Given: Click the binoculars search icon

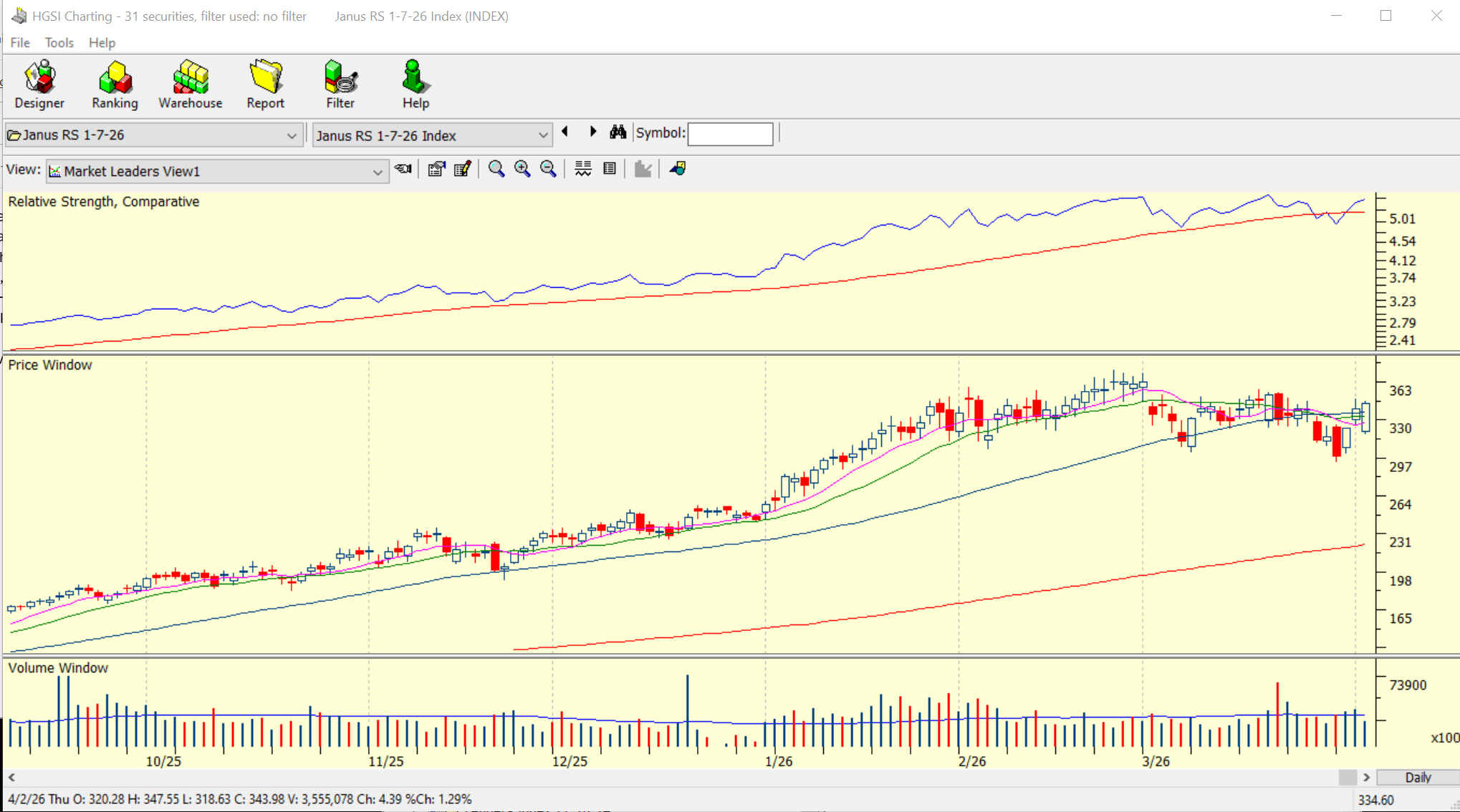Looking at the screenshot, I should pyautogui.click(x=618, y=132).
